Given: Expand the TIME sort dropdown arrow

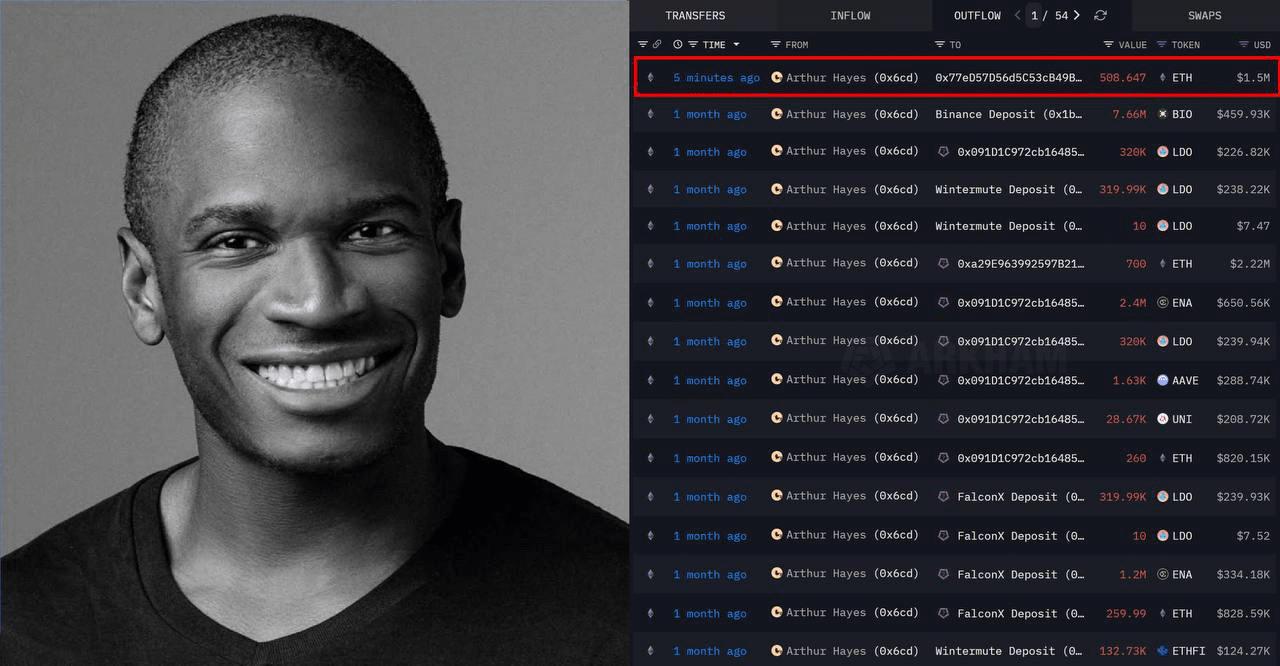Looking at the screenshot, I should click(737, 44).
